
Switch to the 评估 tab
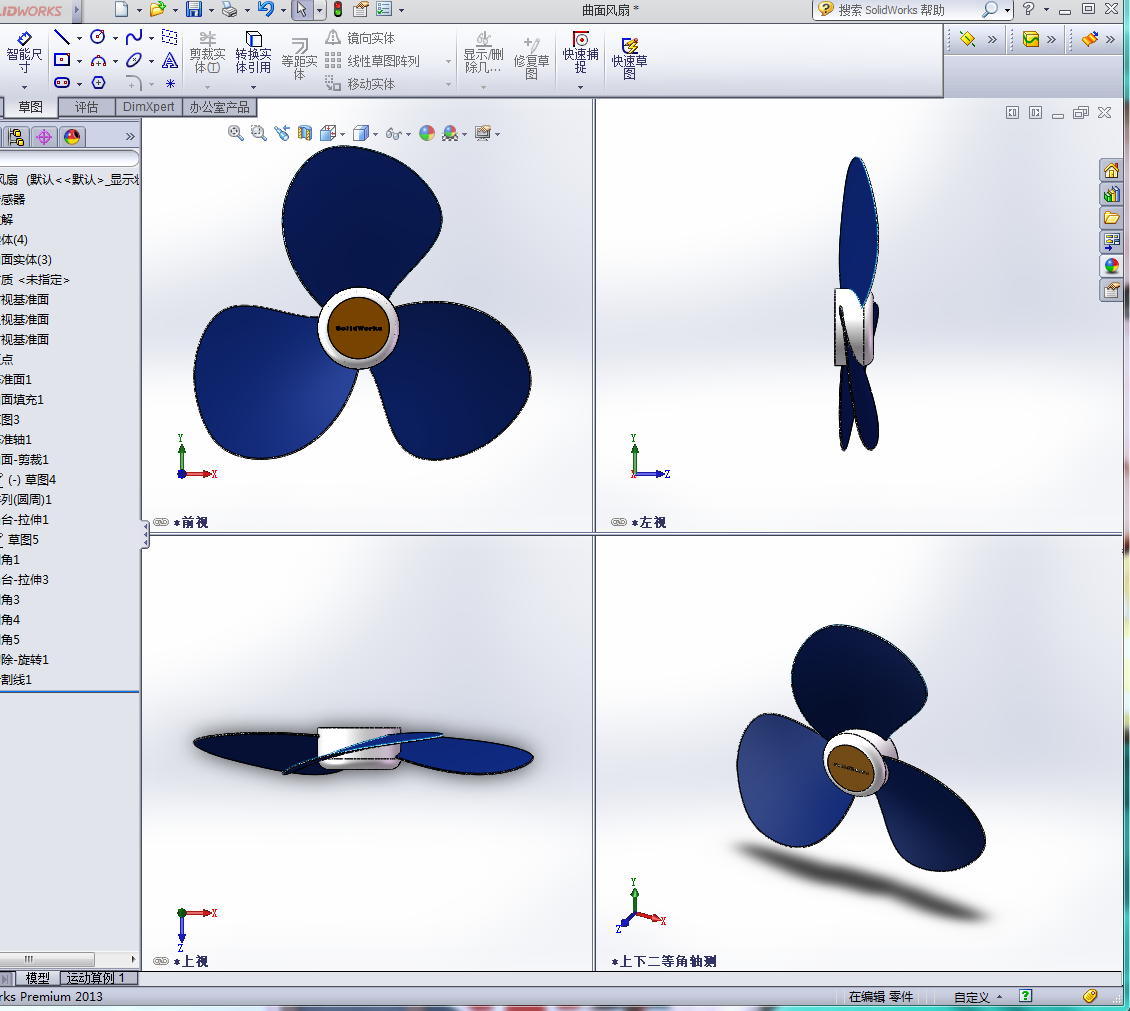(x=86, y=107)
